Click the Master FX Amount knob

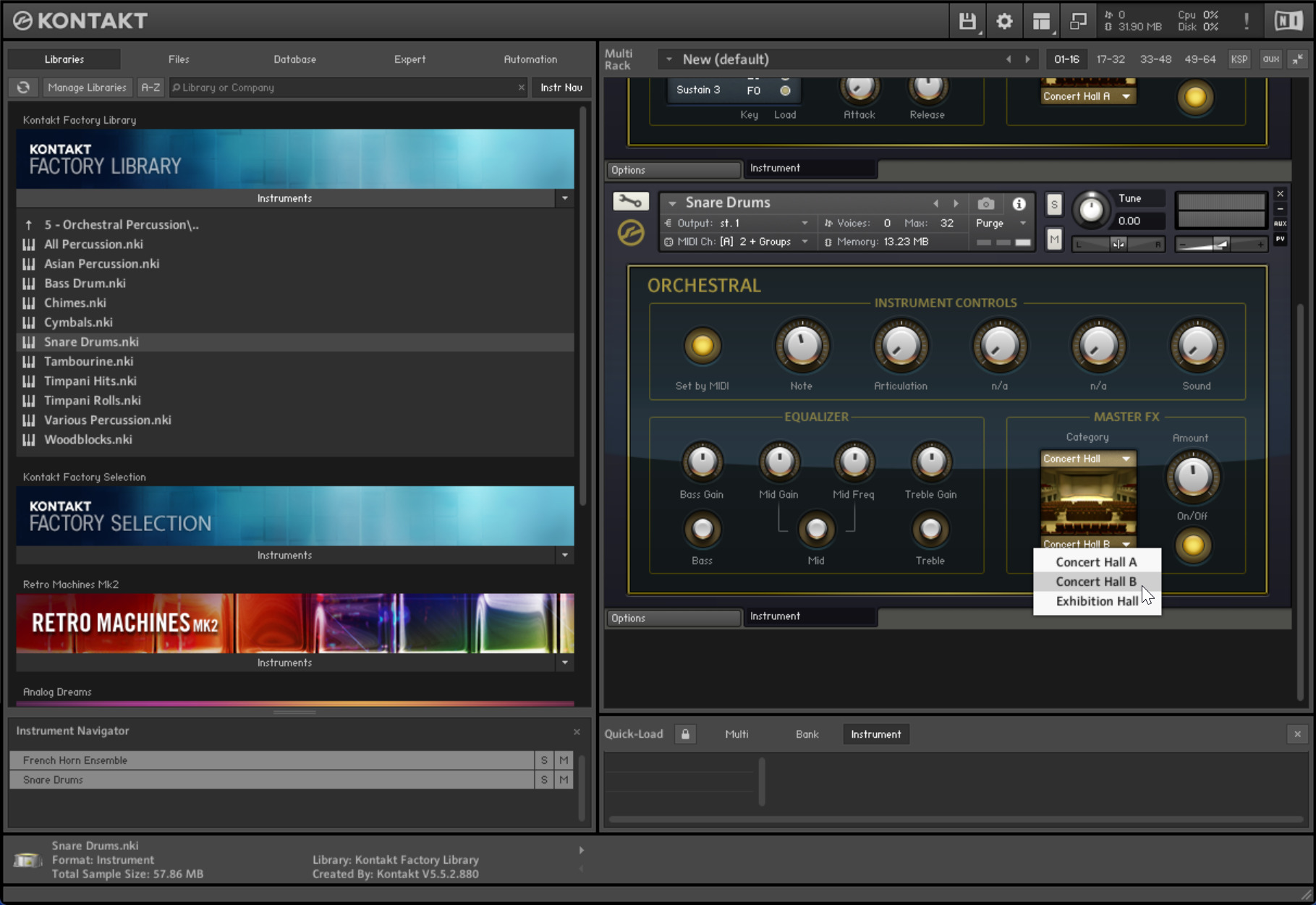click(x=1192, y=477)
